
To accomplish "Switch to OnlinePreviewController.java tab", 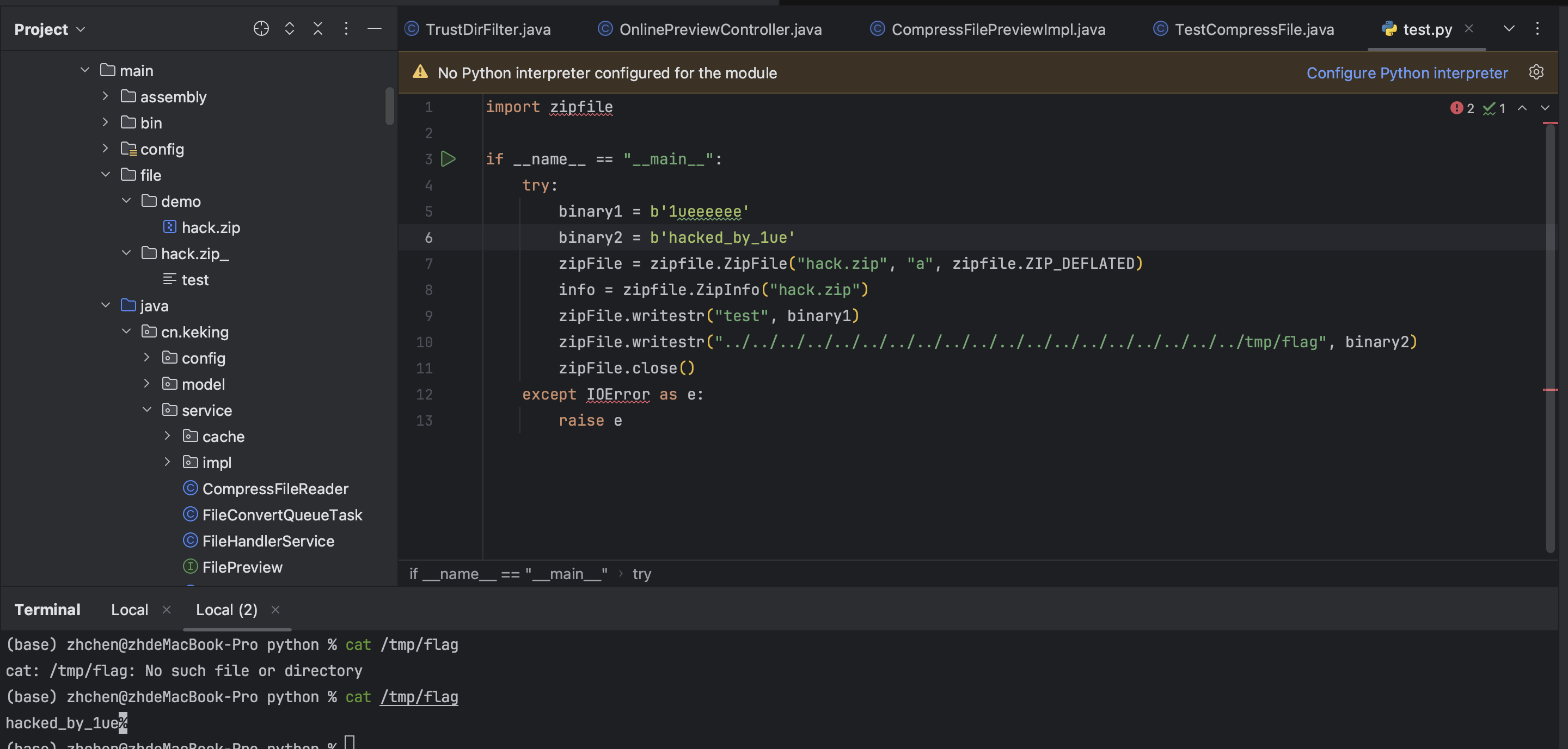I will 710,29.
